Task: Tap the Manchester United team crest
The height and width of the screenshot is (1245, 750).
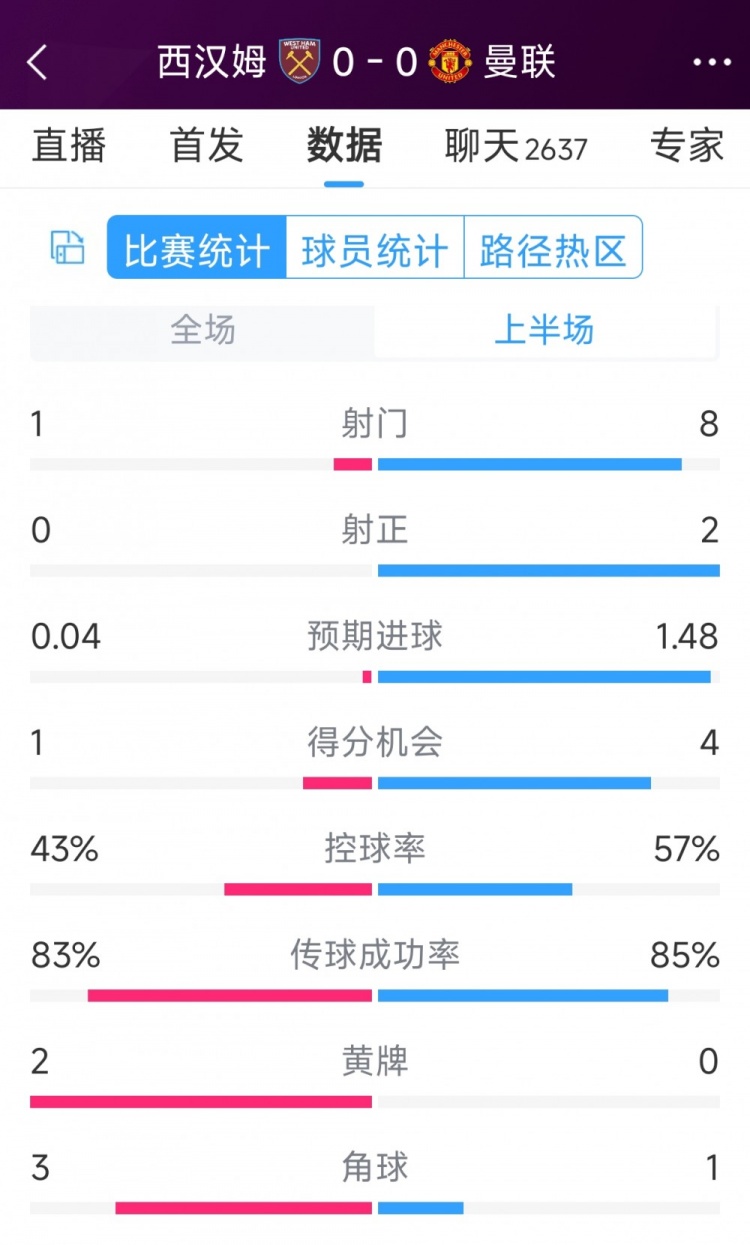Action: [450, 62]
